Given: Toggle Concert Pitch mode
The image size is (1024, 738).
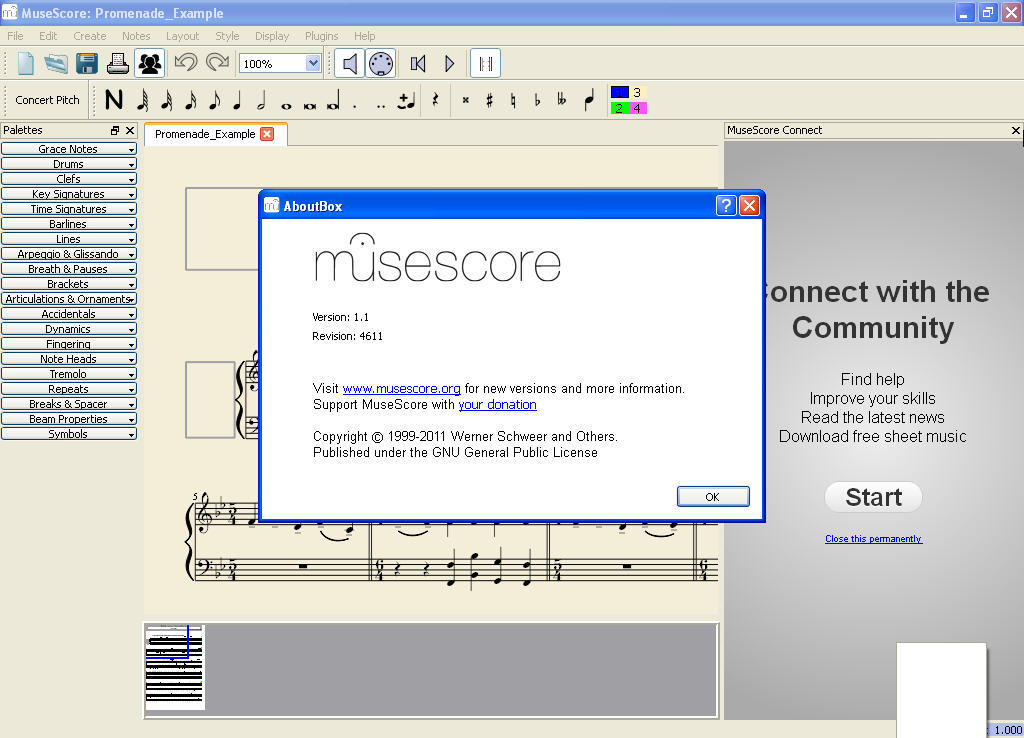Looking at the screenshot, I should click(x=46, y=99).
